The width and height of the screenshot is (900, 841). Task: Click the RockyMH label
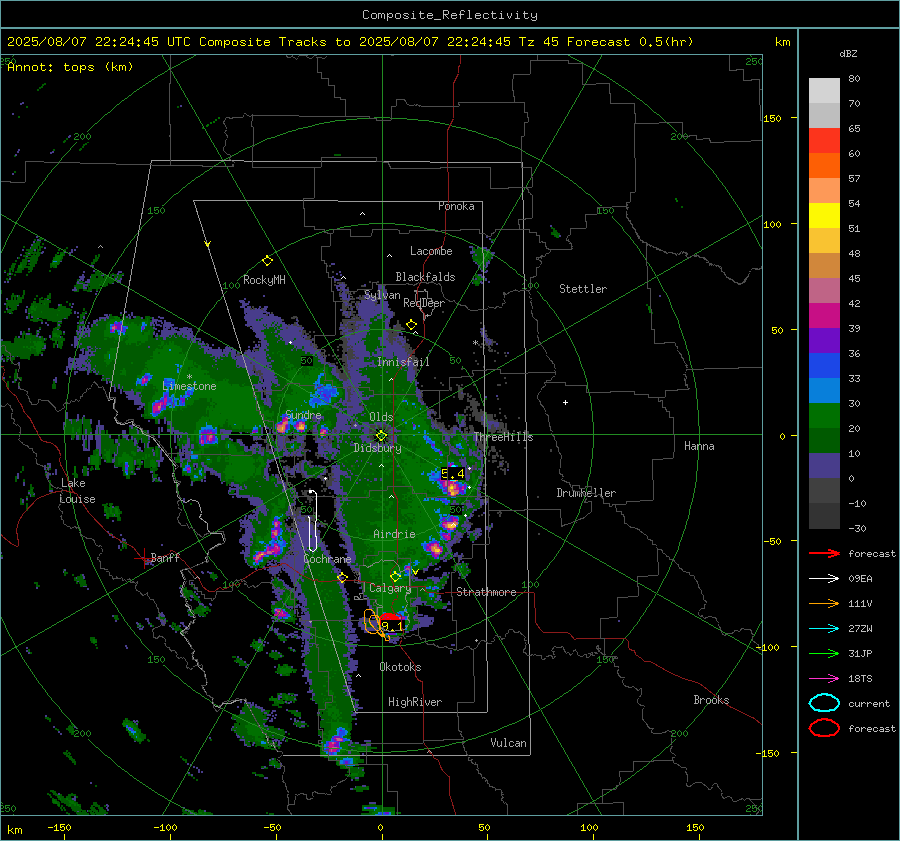(x=264, y=280)
